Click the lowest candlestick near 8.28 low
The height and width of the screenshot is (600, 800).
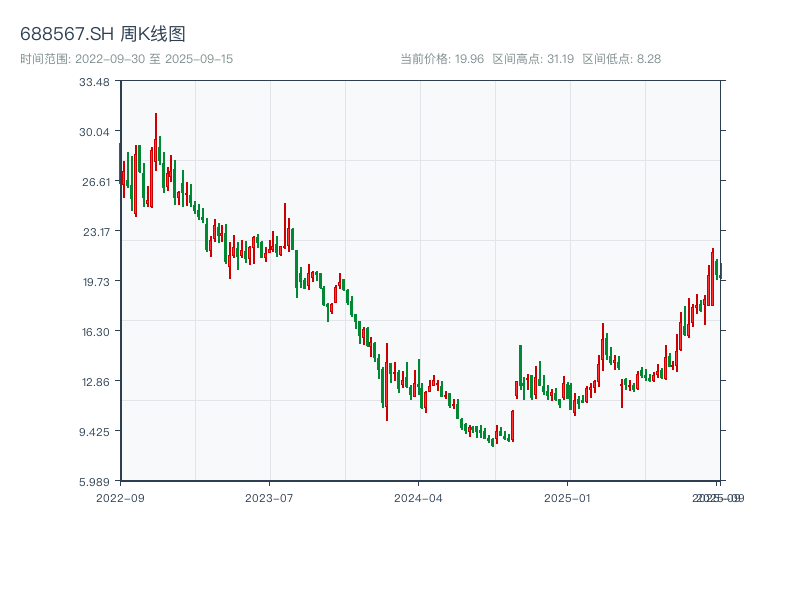[x=493, y=441]
